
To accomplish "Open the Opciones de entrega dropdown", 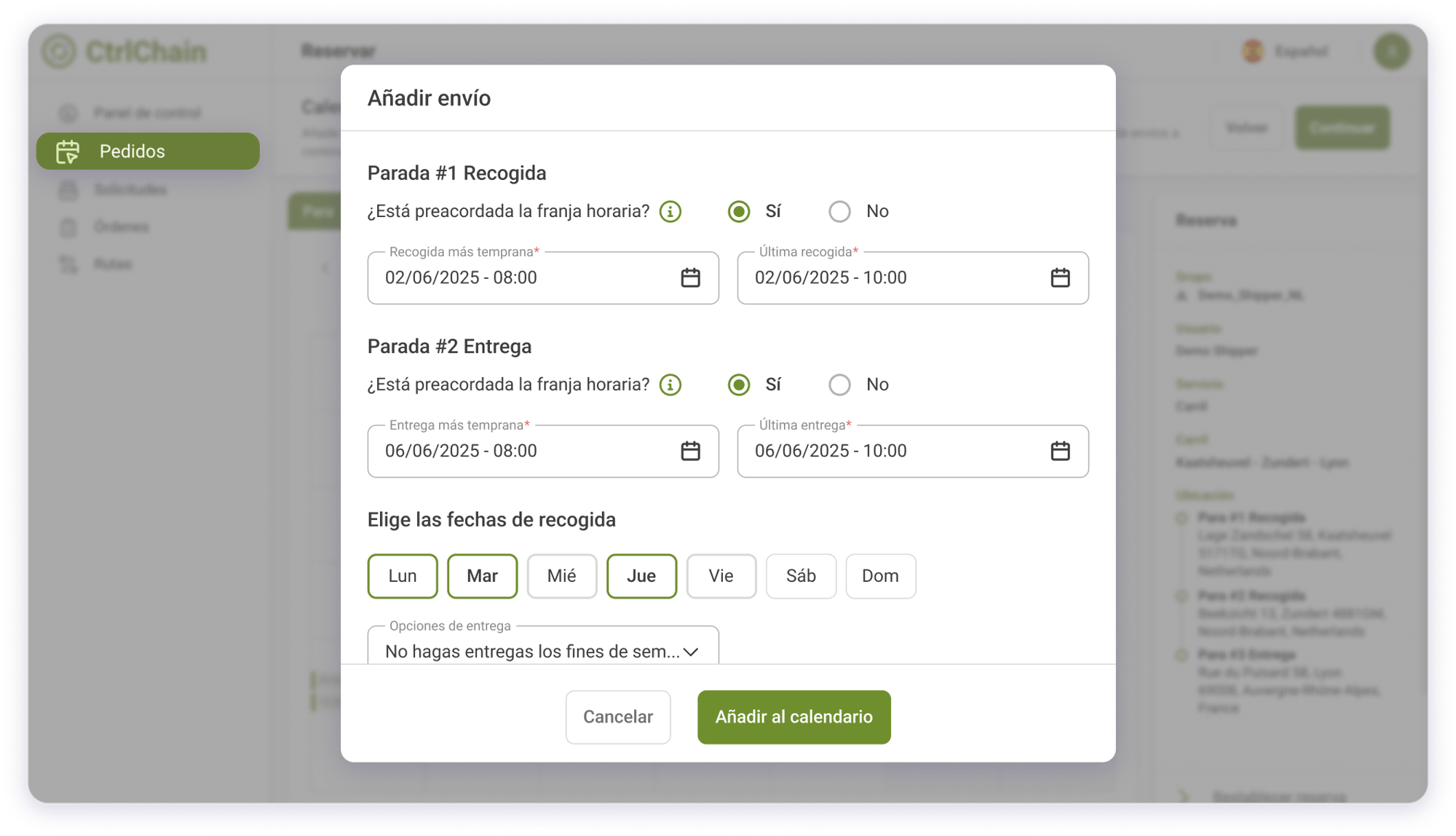I will 543,646.
